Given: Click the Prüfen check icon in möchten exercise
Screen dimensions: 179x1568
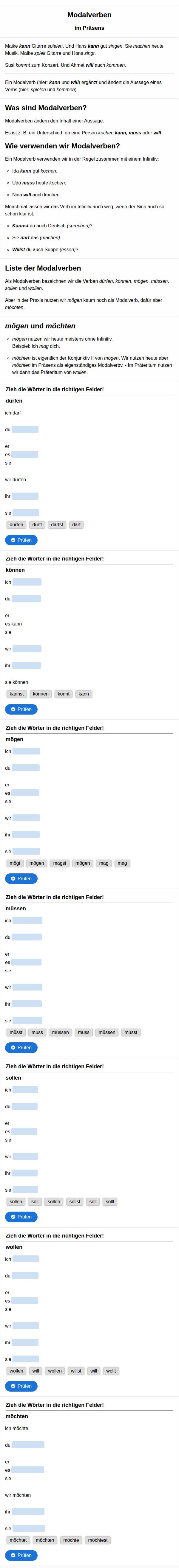Looking at the screenshot, I should (13, 1555).
